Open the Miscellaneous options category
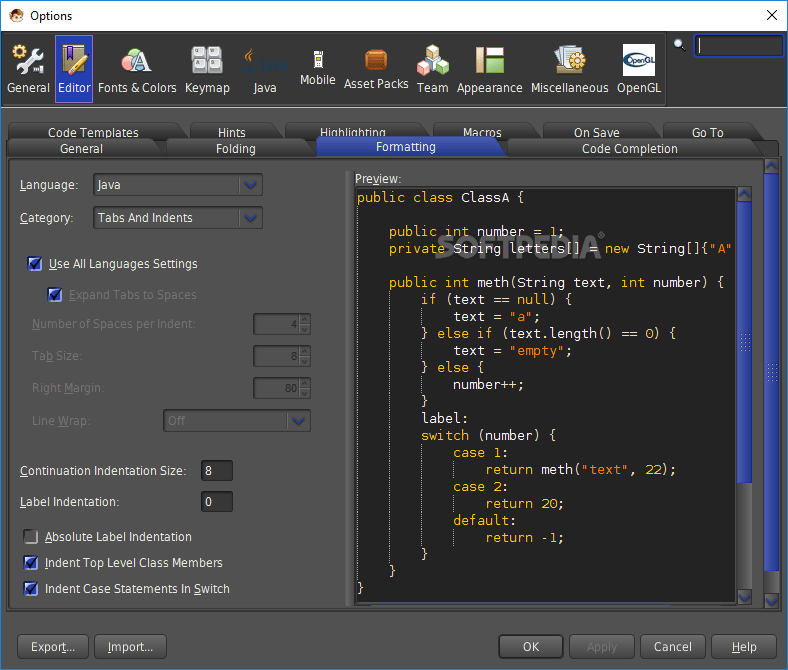The height and width of the screenshot is (670, 788). [569, 69]
